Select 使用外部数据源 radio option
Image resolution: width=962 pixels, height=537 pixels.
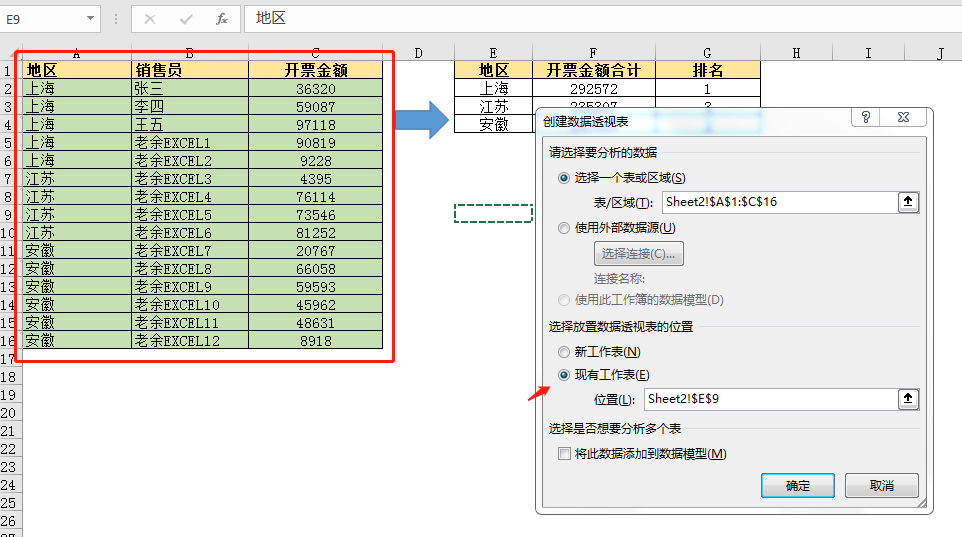tap(564, 228)
